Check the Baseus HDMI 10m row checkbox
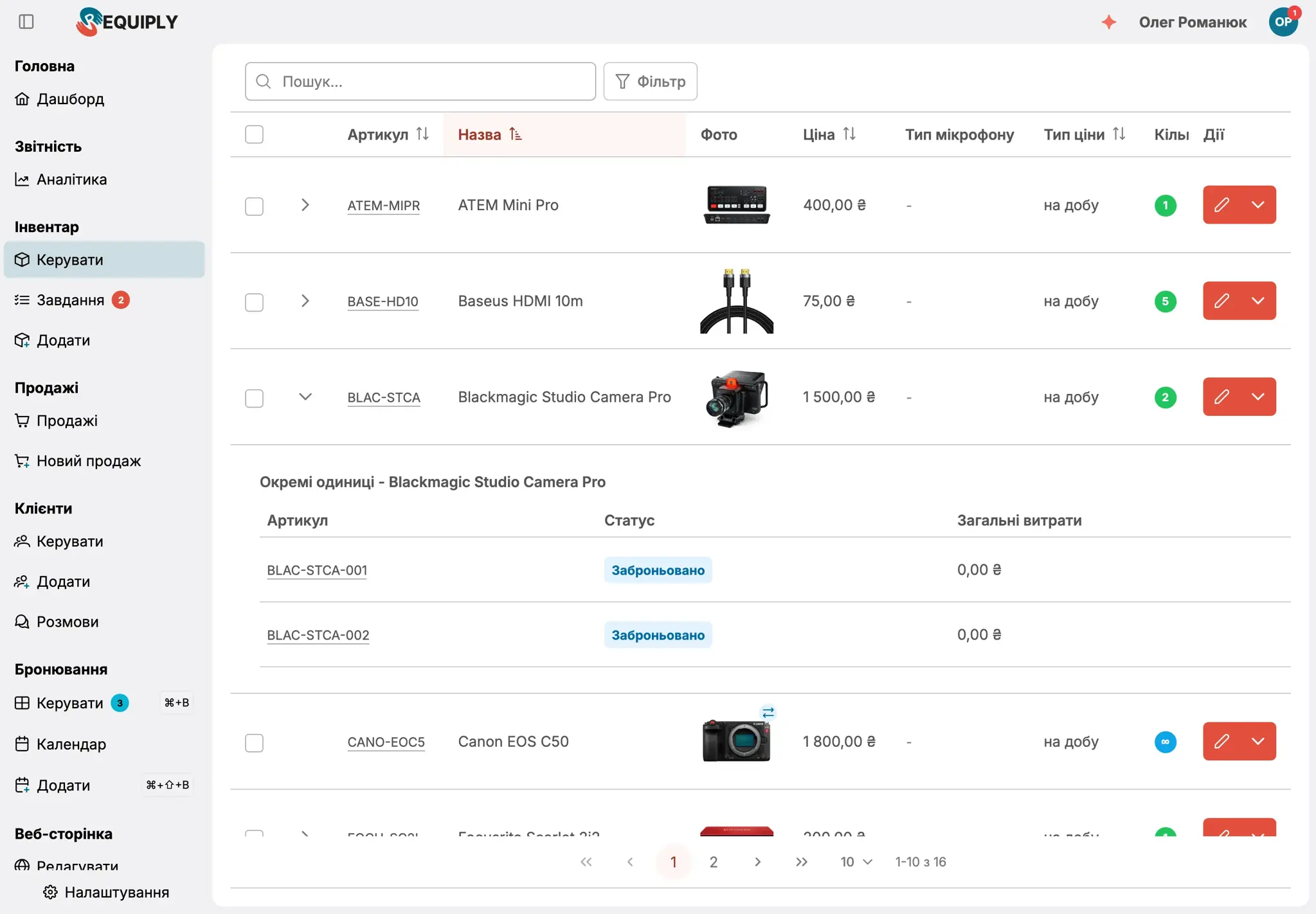Image resolution: width=1316 pixels, height=914 pixels. tap(255, 302)
